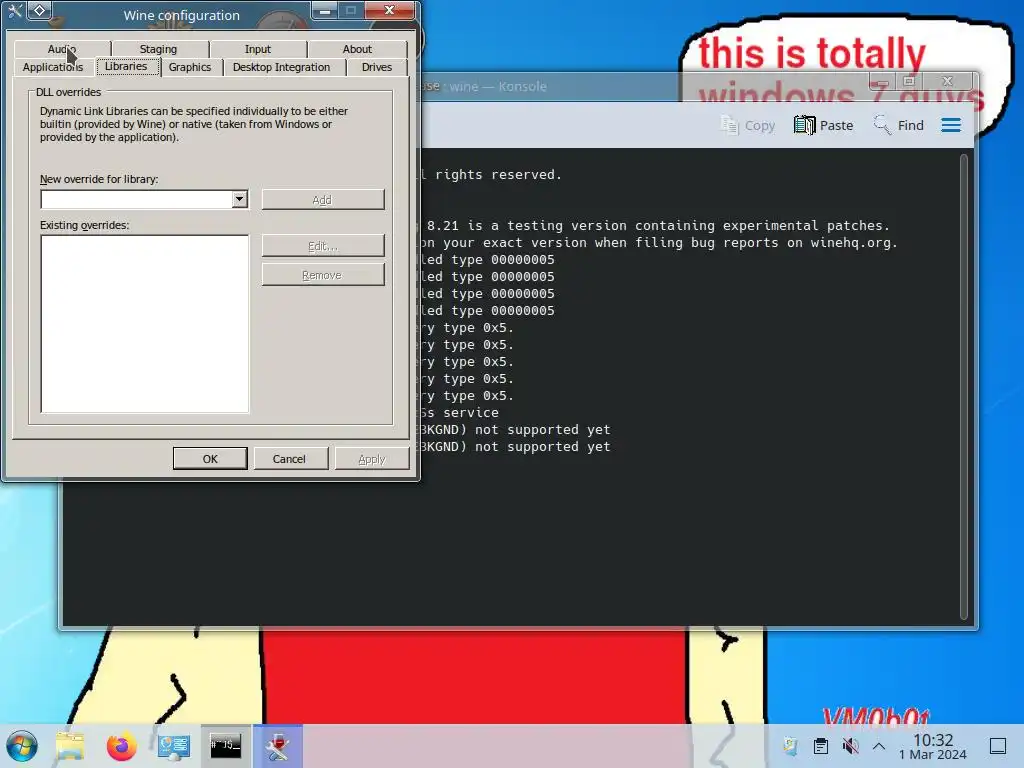Switch to Konsole terminal in taskbar
The image size is (1024, 768).
pos(225,746)
